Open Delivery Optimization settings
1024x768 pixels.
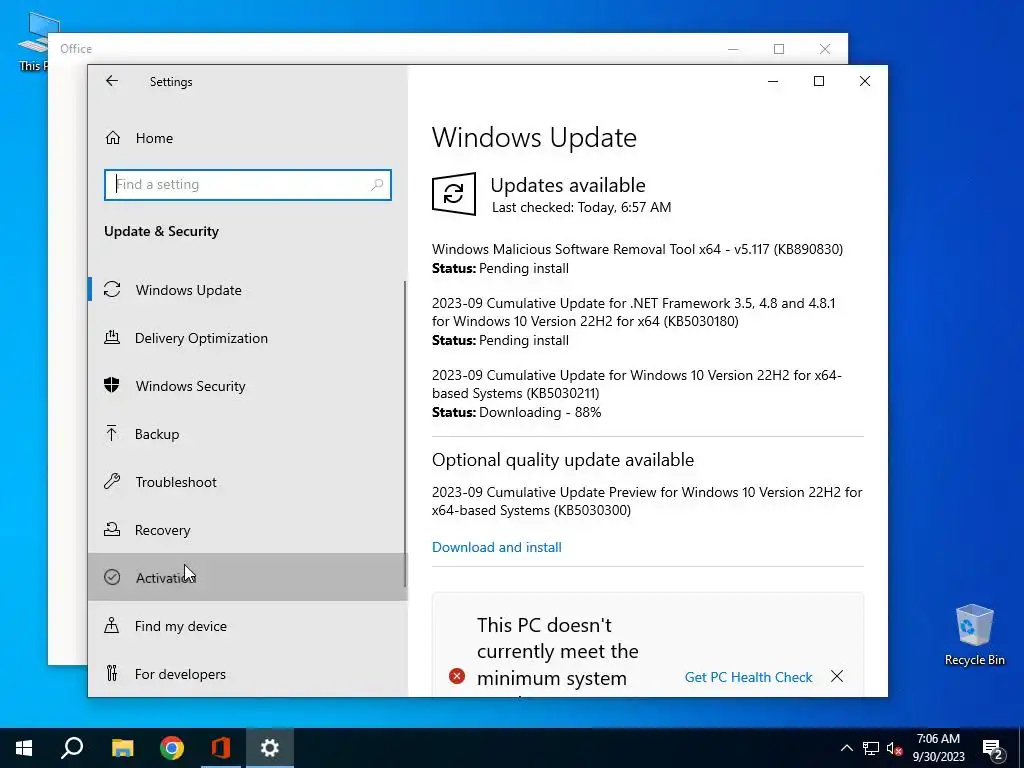click(x=247, y=338)
